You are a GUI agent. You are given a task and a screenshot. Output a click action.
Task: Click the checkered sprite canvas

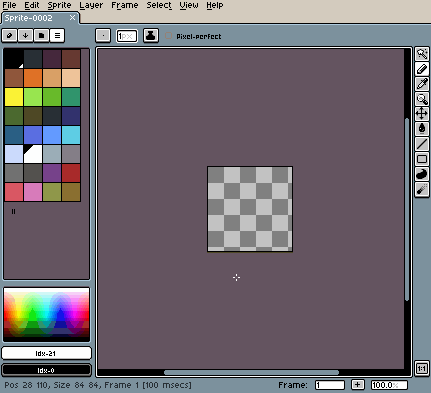[250, 209]
